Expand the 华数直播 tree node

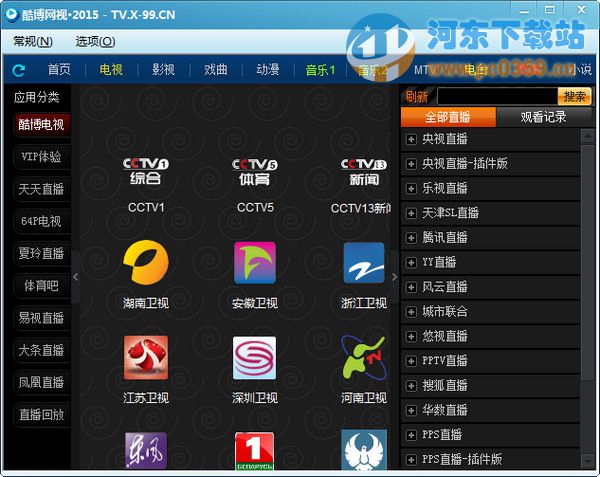point(411,410)
